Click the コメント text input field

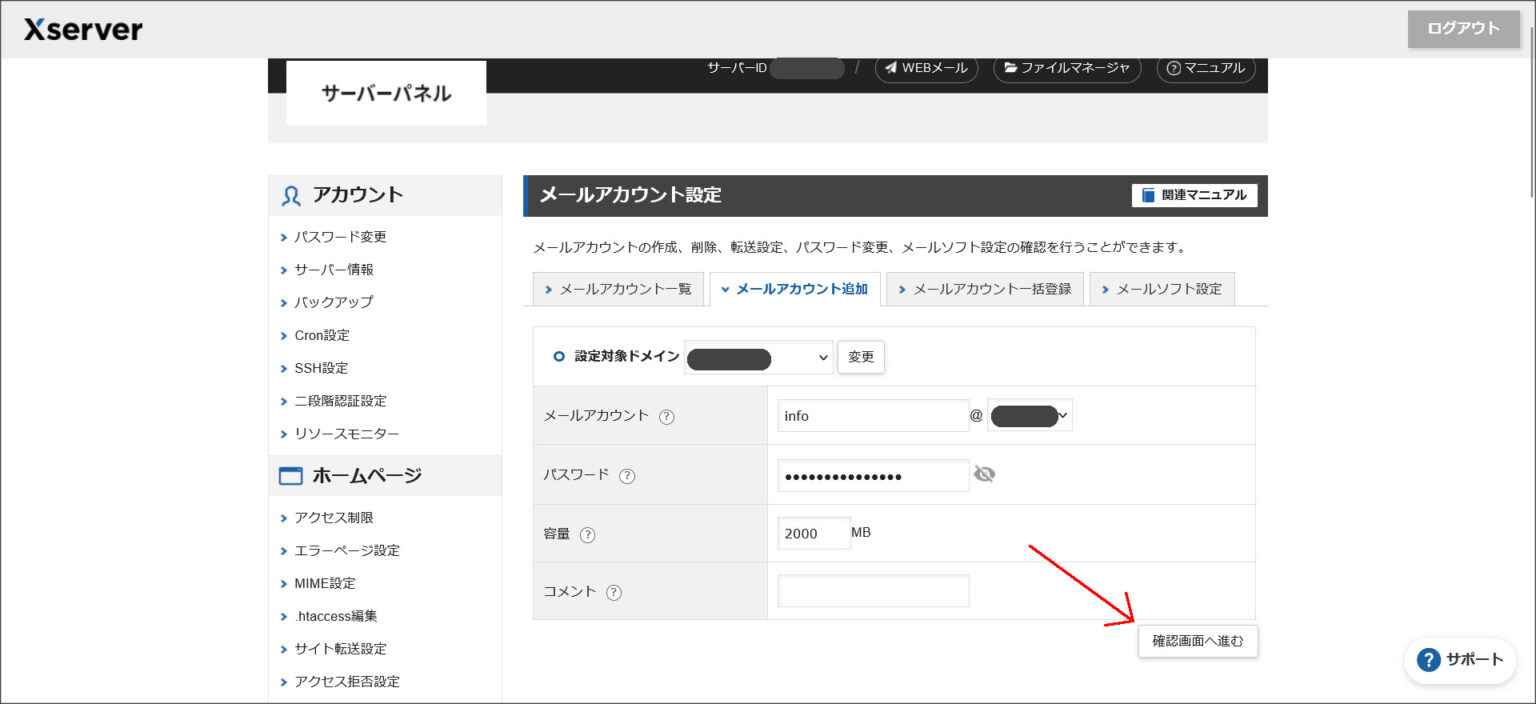[873, 591]
